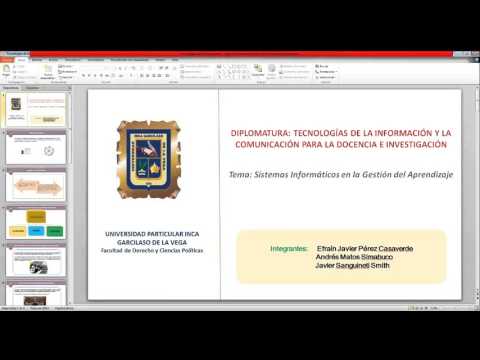The width and height of the screenshot is (480, 360).
Task: Click name 'Andrés Matos Simabuco'
Action: coord(354,257)
